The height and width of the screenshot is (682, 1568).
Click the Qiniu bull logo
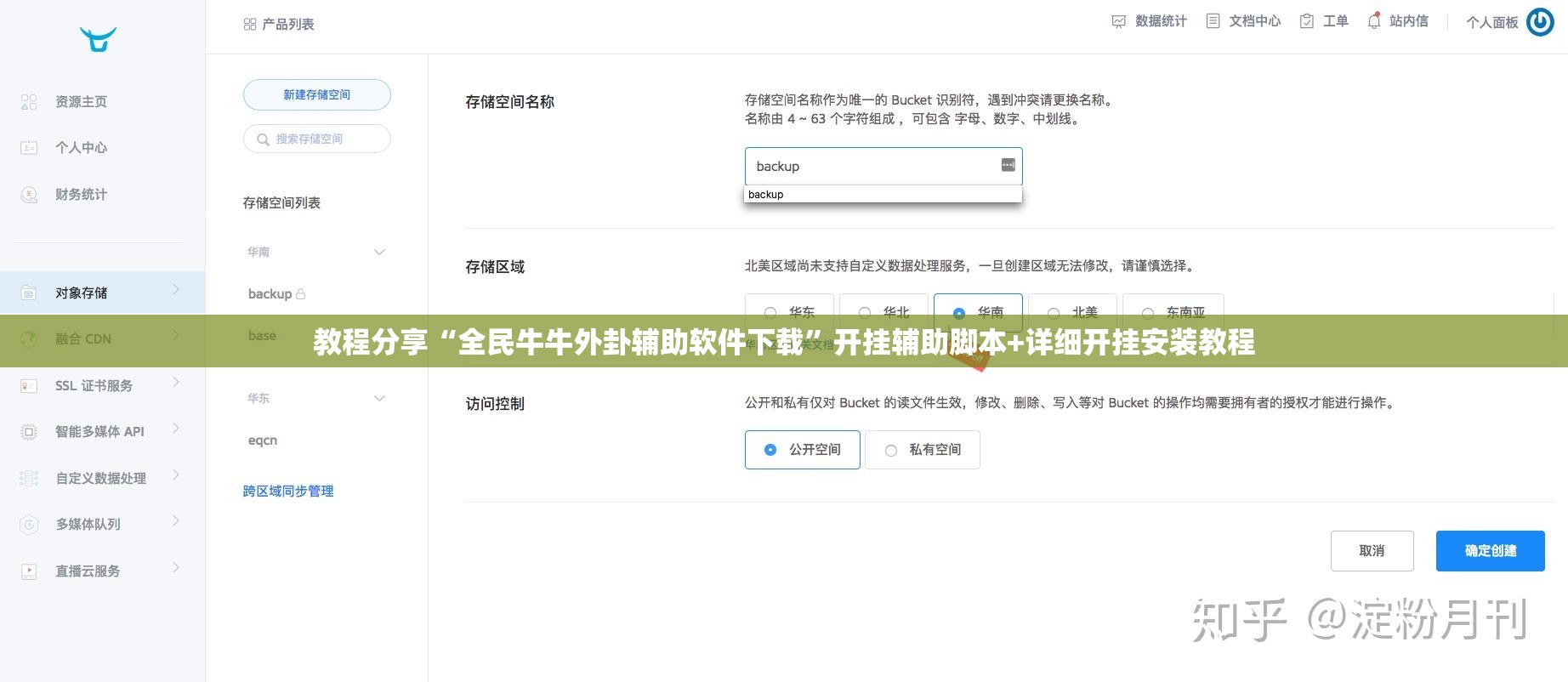pyautogui.click(x=98, y=39)
